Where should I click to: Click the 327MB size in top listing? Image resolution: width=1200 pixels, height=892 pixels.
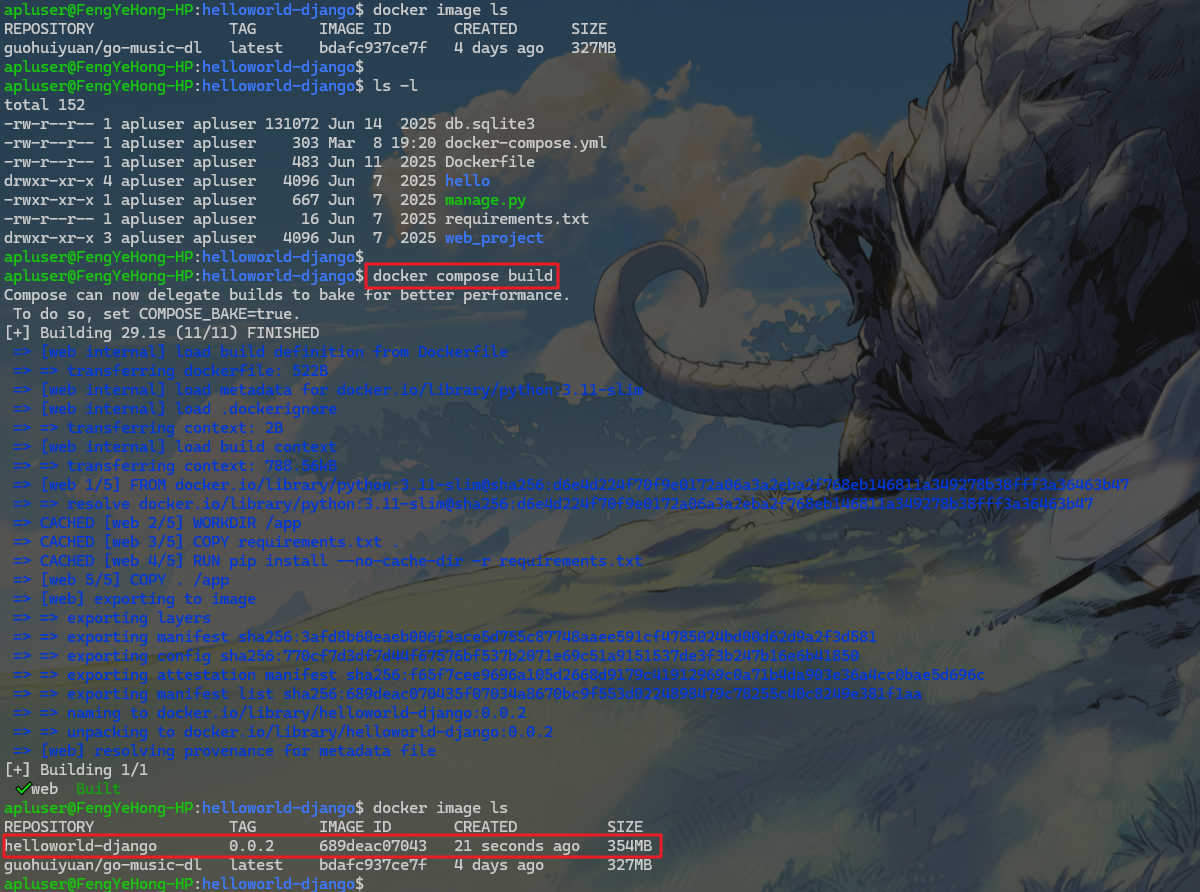[x=593, y=48]
